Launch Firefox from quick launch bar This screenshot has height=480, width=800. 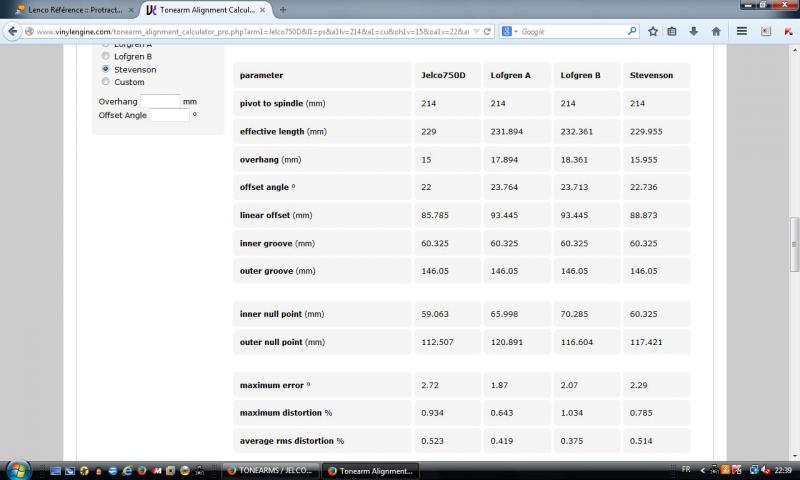pos(142,471)
